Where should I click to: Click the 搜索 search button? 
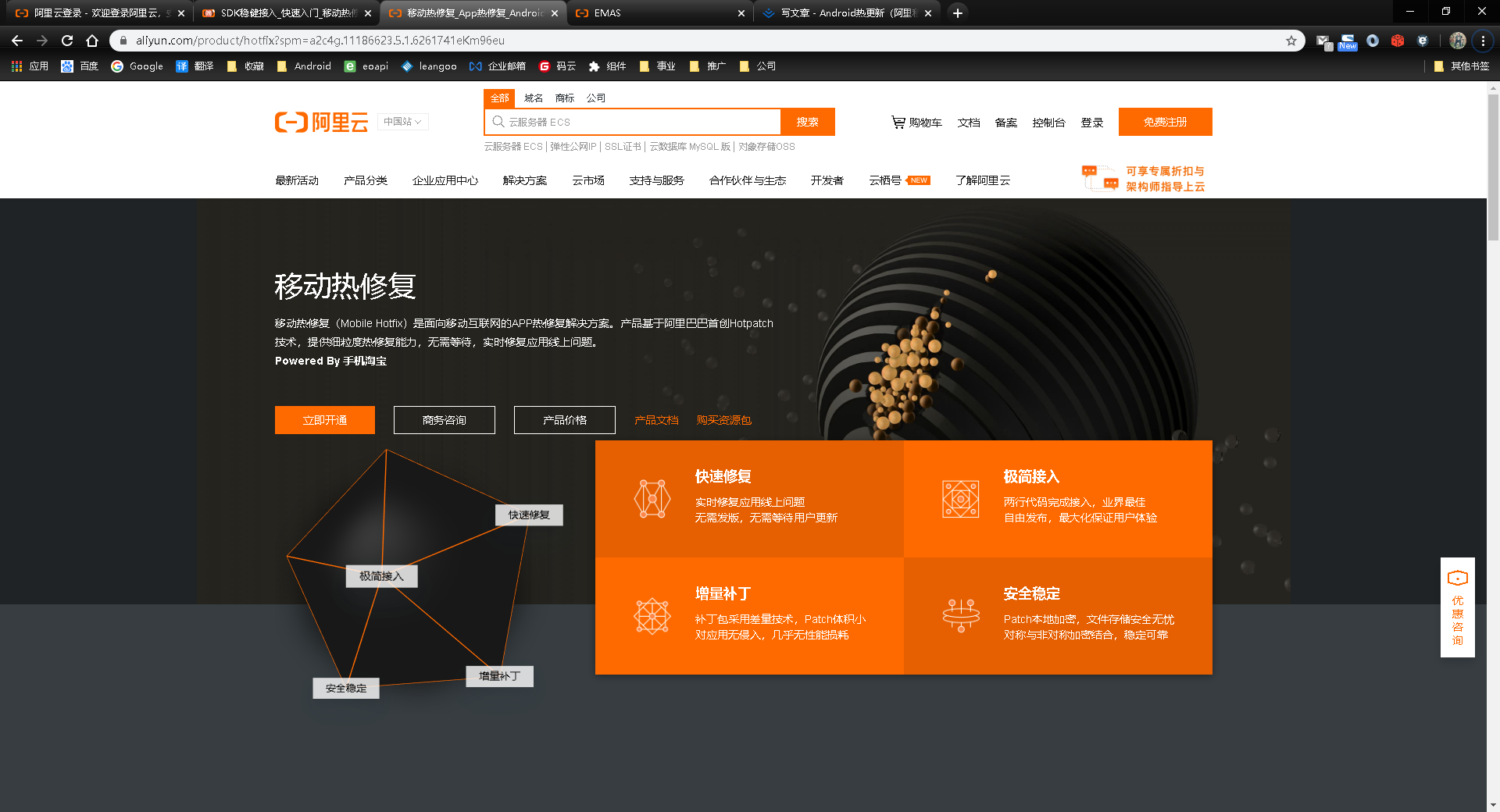coord(808,122)
